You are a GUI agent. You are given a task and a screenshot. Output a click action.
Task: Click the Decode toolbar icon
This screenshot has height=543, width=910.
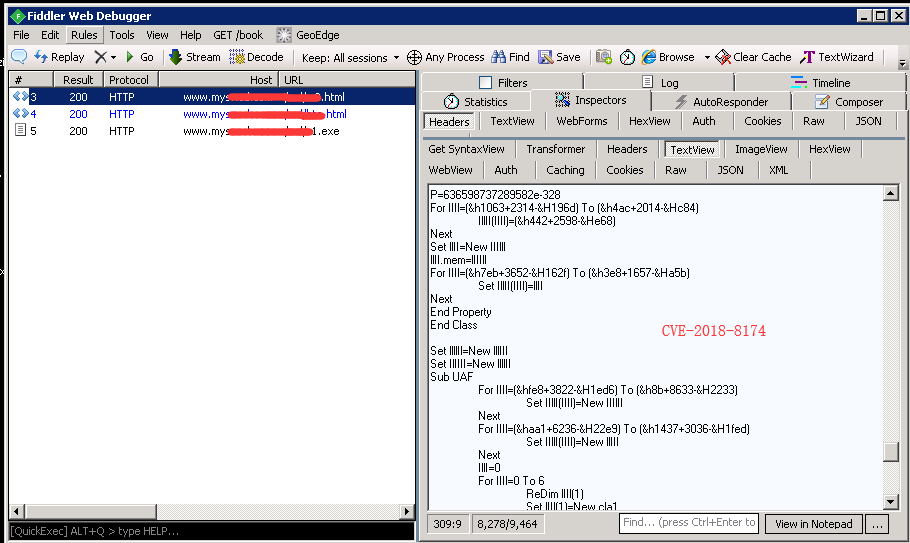click(237, 57)
